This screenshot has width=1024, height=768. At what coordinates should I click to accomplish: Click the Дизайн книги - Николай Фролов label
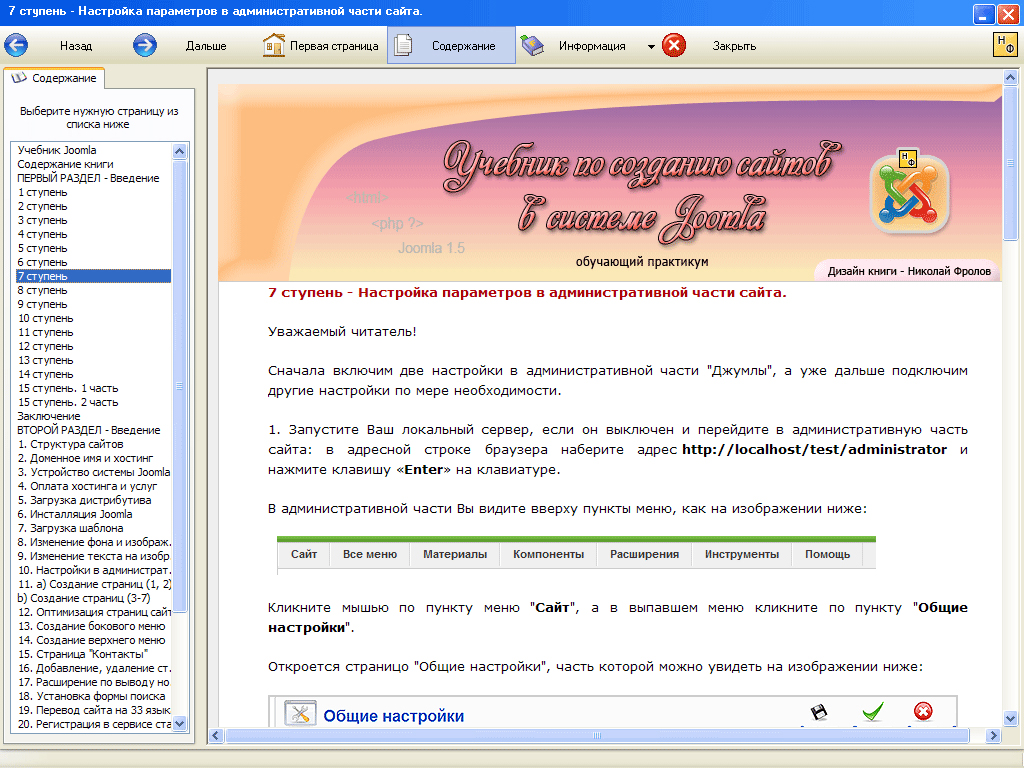(x=909, y=271)
